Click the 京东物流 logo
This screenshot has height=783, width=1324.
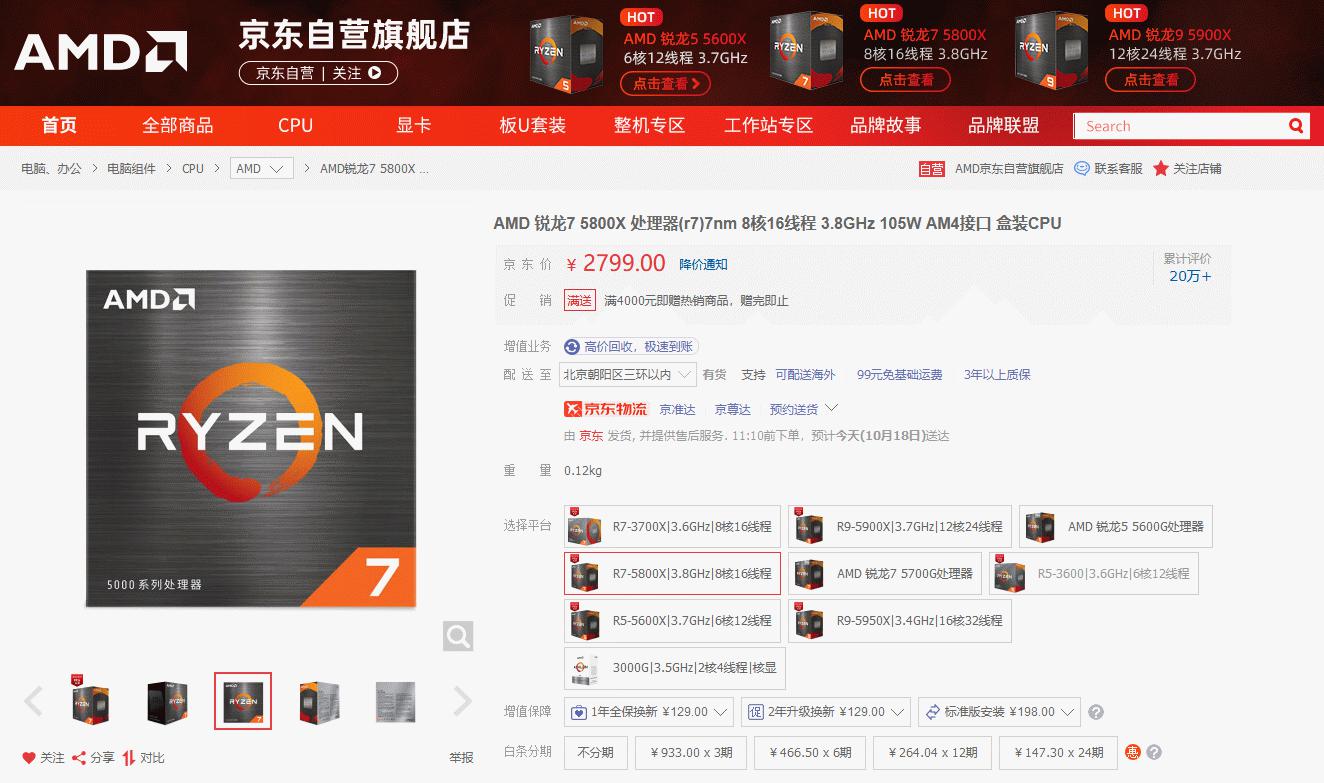point(606,409)
